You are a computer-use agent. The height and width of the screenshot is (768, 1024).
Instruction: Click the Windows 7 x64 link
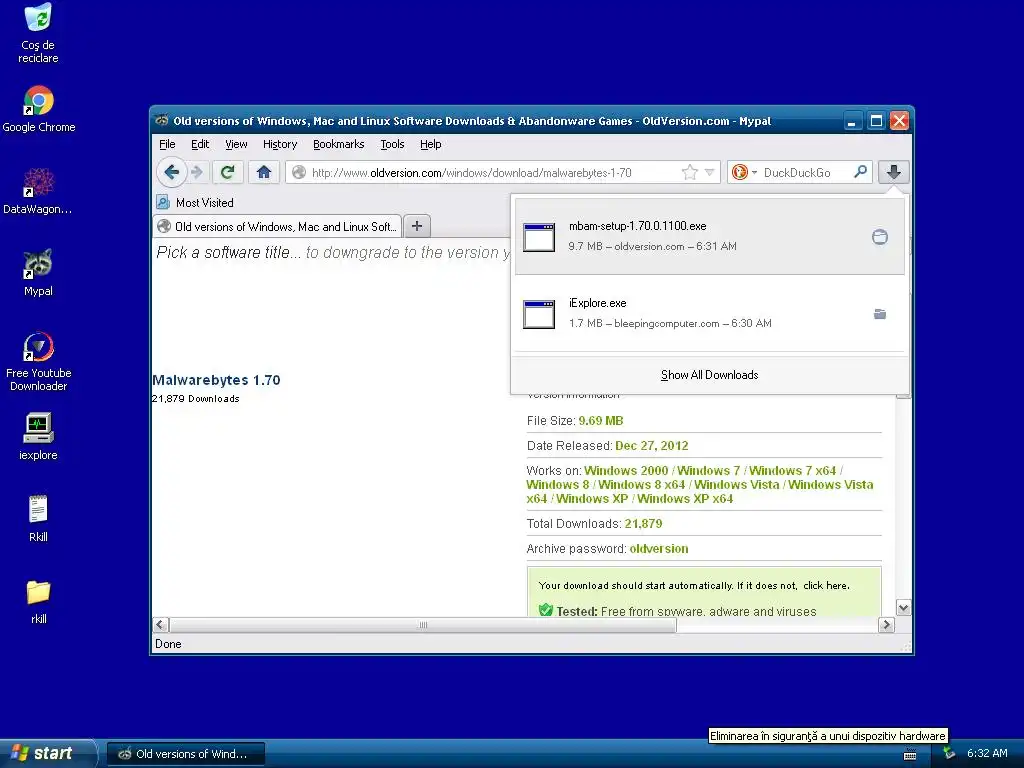pyautogui.click(x=792, y=471)
